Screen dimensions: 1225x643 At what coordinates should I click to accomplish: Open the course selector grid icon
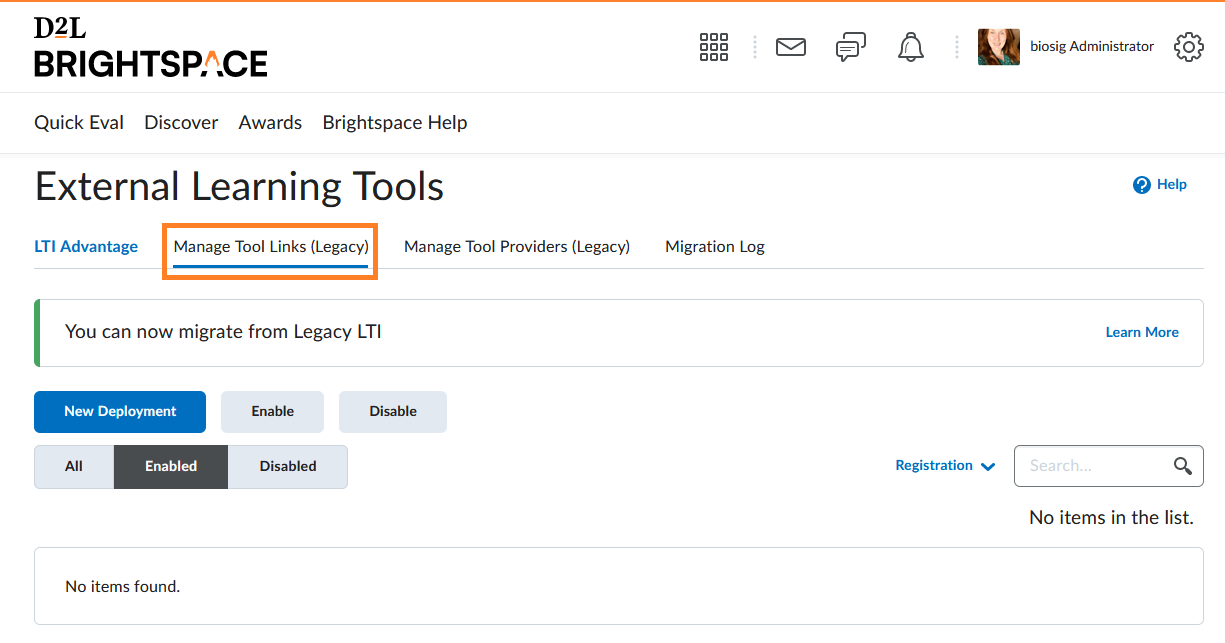(714, 47)
